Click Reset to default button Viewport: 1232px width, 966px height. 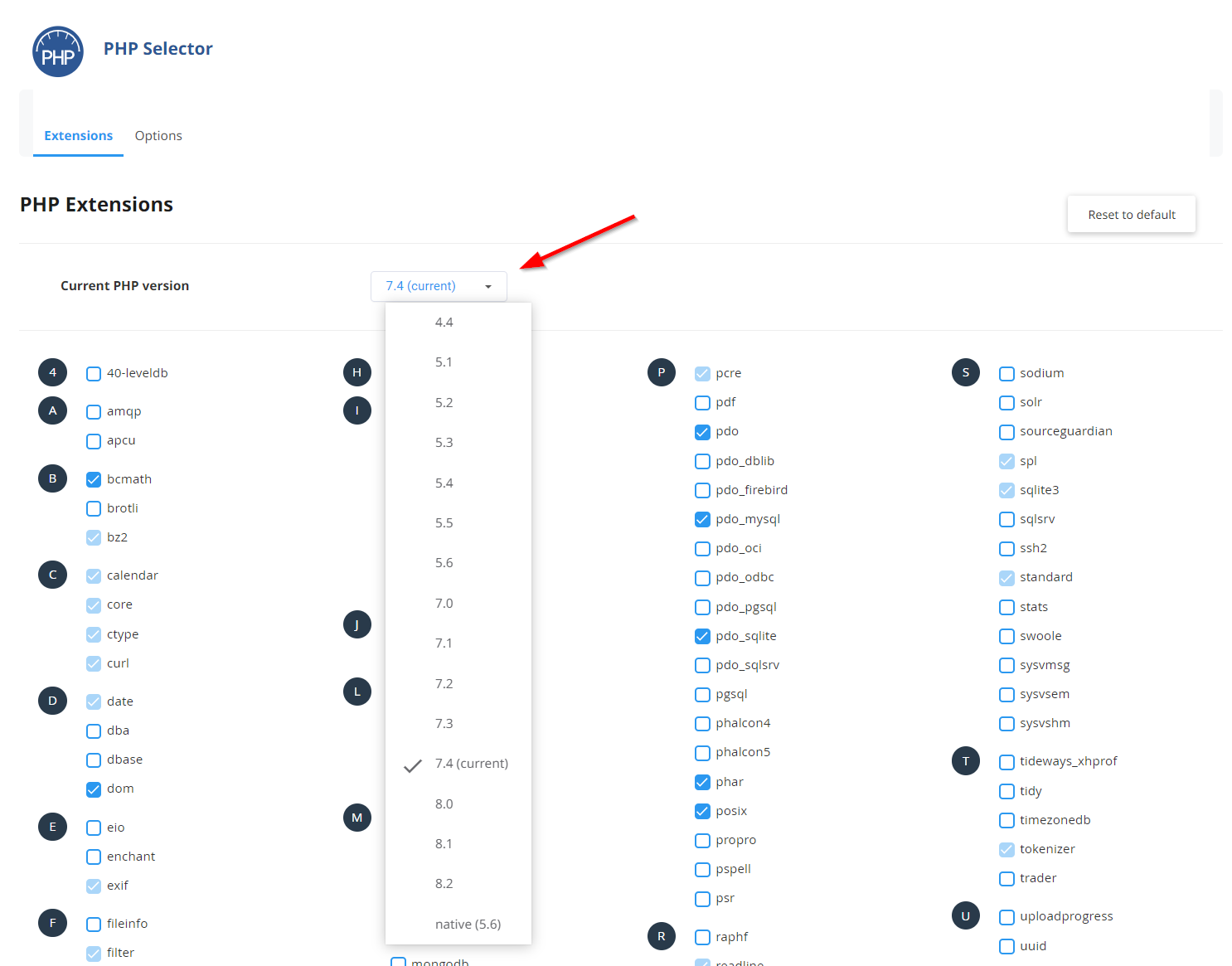tap(1132, 215)
